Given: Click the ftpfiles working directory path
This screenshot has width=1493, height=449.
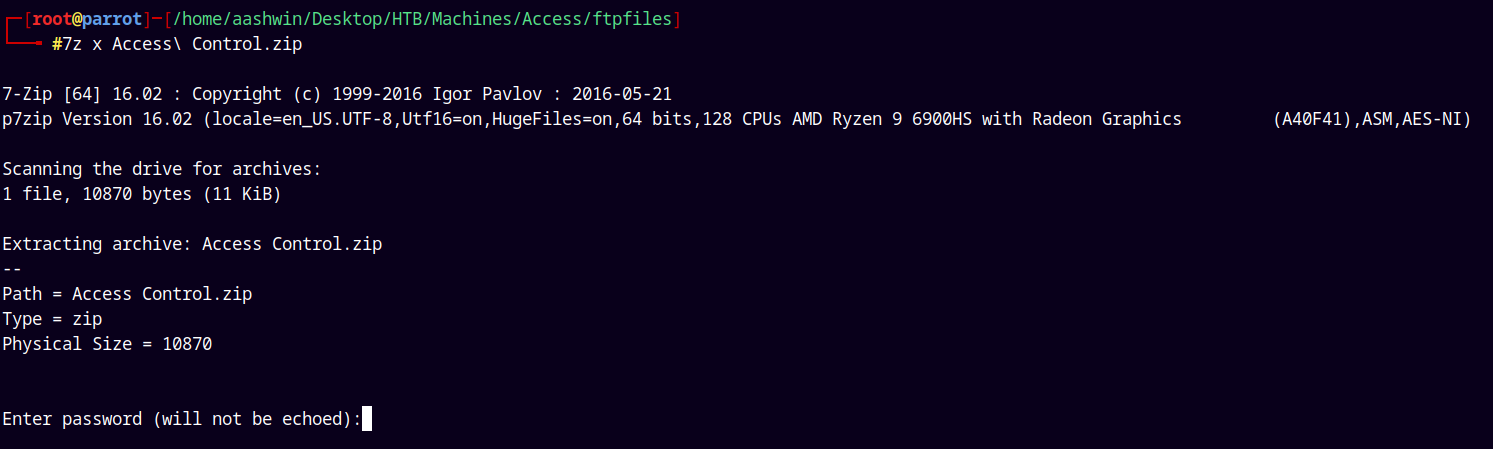Looking at the screenshot, I should click(420, 19).
